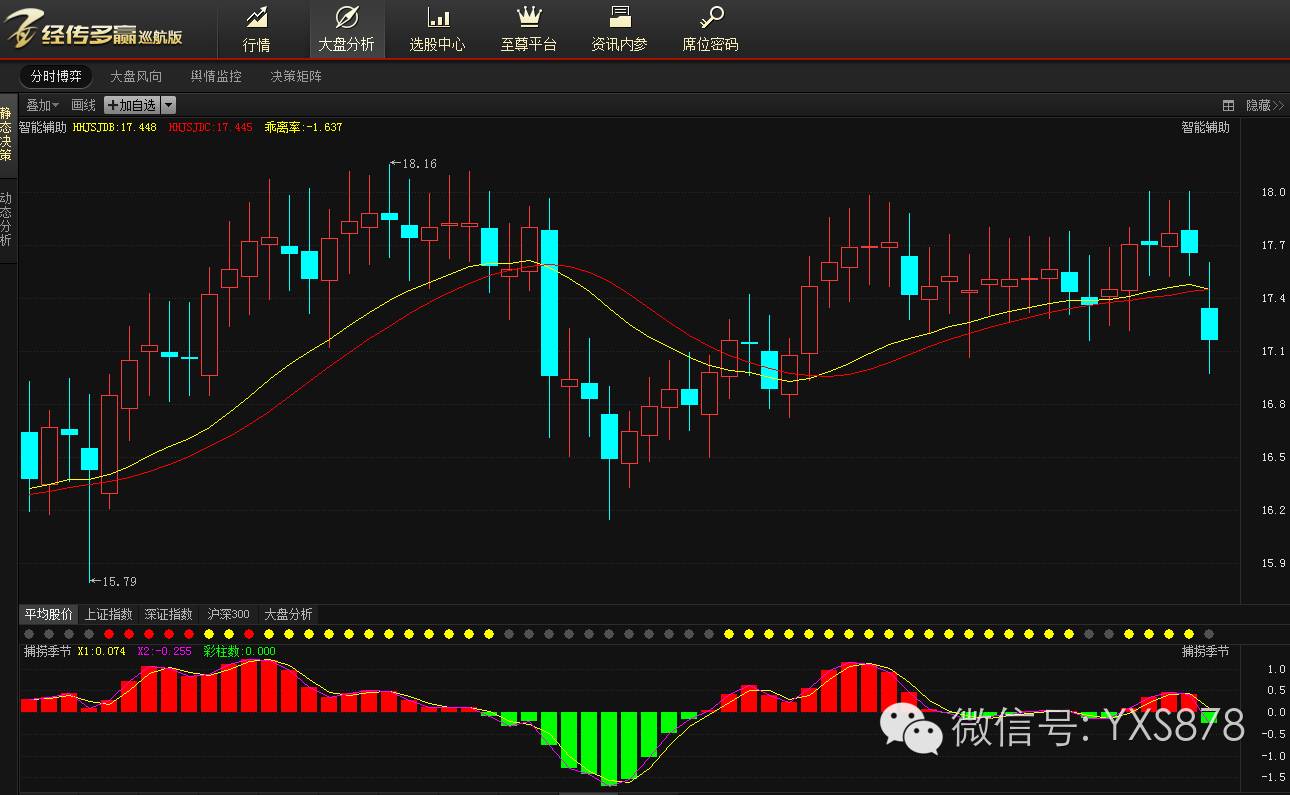This screenshot has height=795, width=1290.
Task: Click 隐藏>> to hide the side panel
Action: click(x=1265, y=105)
